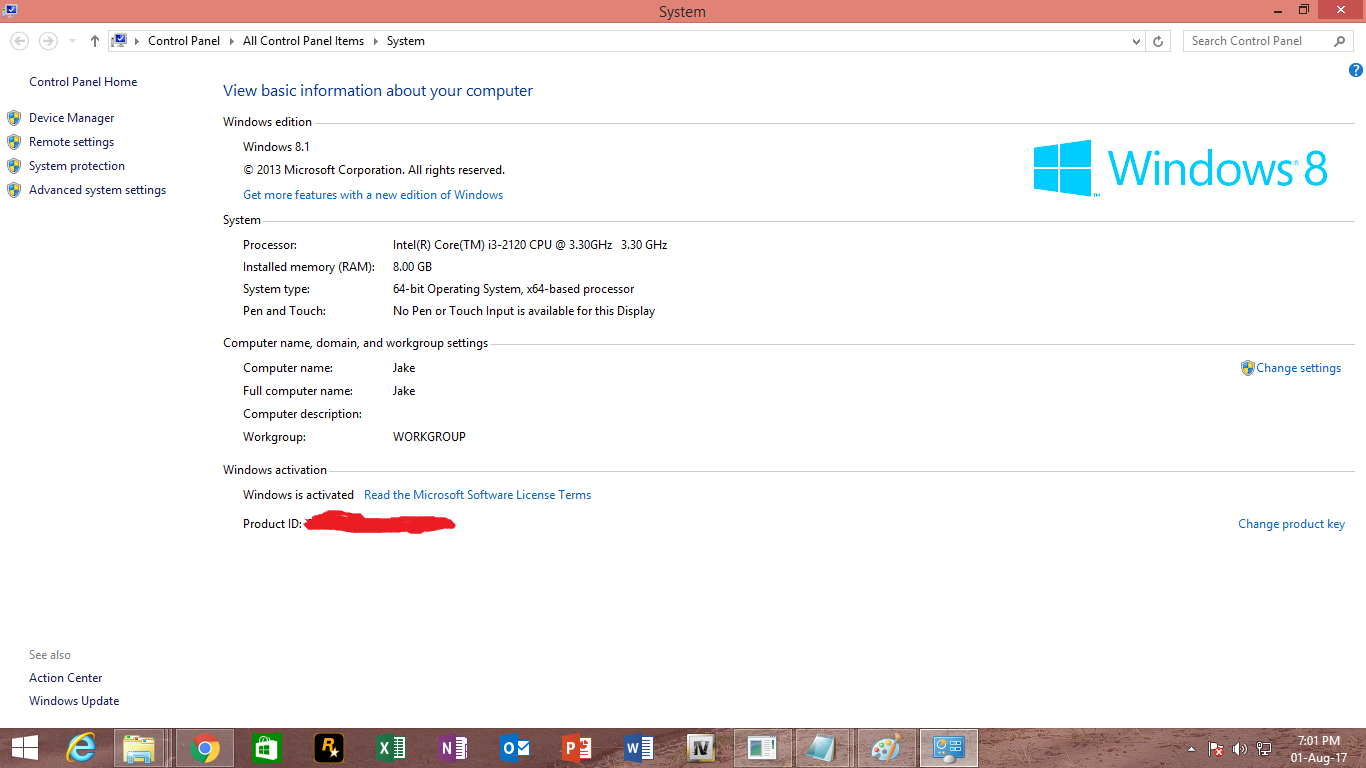Open Advanced system settings

click(x=97, y=190)
